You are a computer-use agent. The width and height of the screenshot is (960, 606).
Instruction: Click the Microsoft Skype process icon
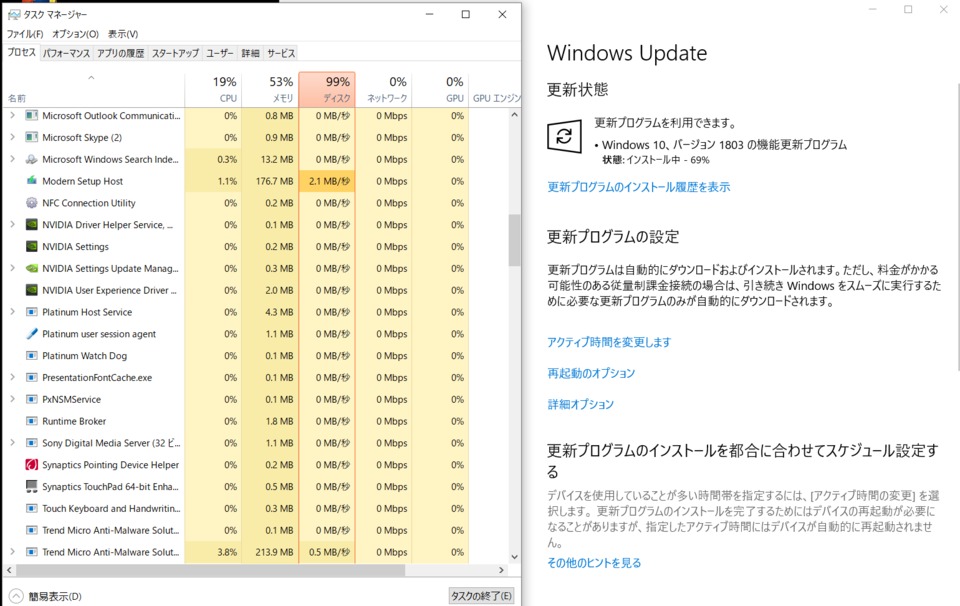(x=32, y=138)
